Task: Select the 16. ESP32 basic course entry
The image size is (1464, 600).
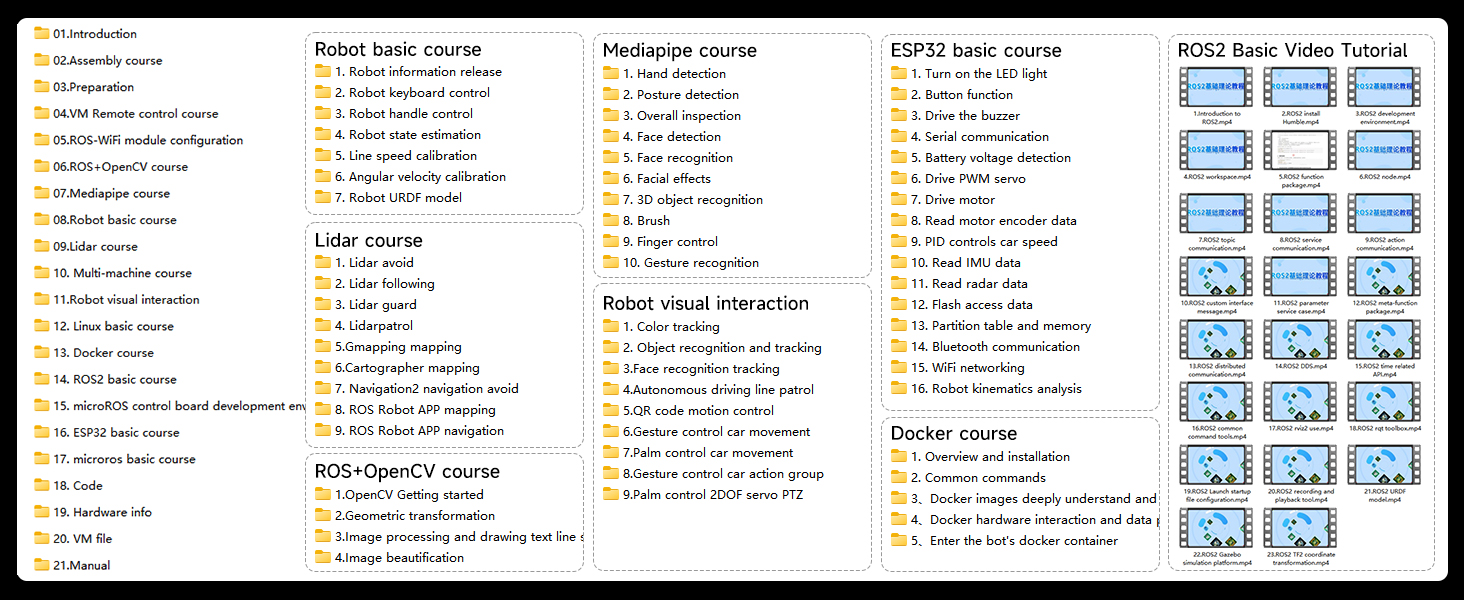Action: [x=117, y=432]
